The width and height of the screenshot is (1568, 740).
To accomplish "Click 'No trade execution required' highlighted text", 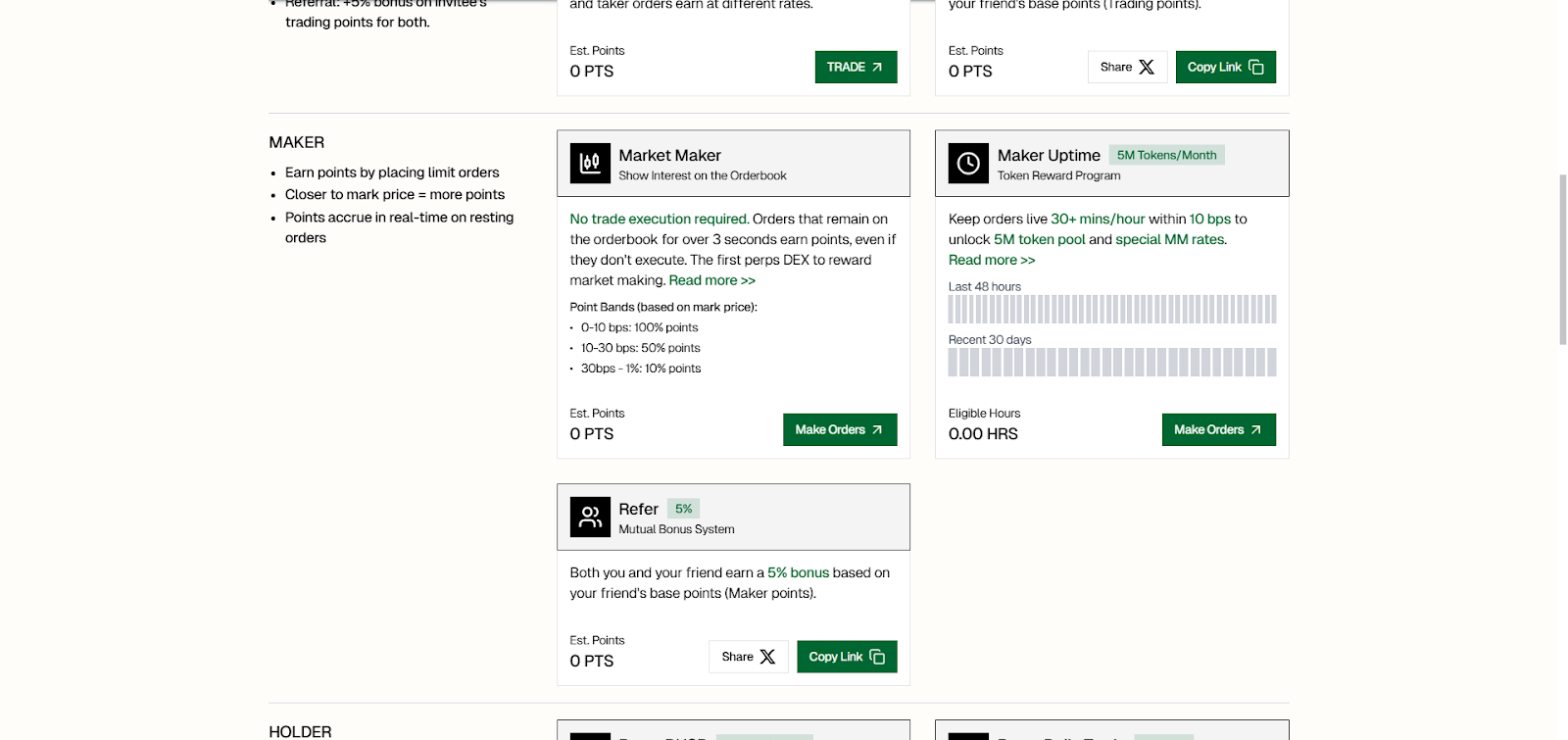I will (x=660, y=219).
